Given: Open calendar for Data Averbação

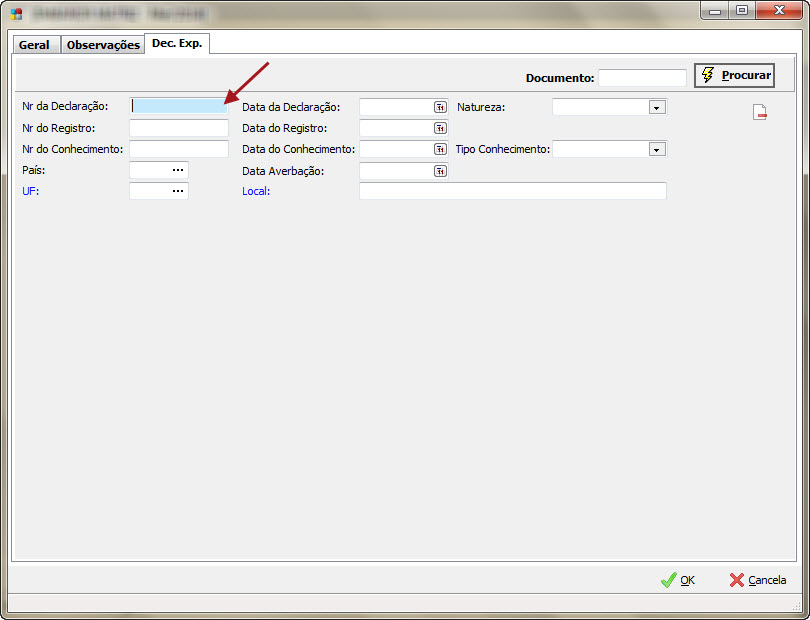Looking at the screenshot, I should (439, 171).
